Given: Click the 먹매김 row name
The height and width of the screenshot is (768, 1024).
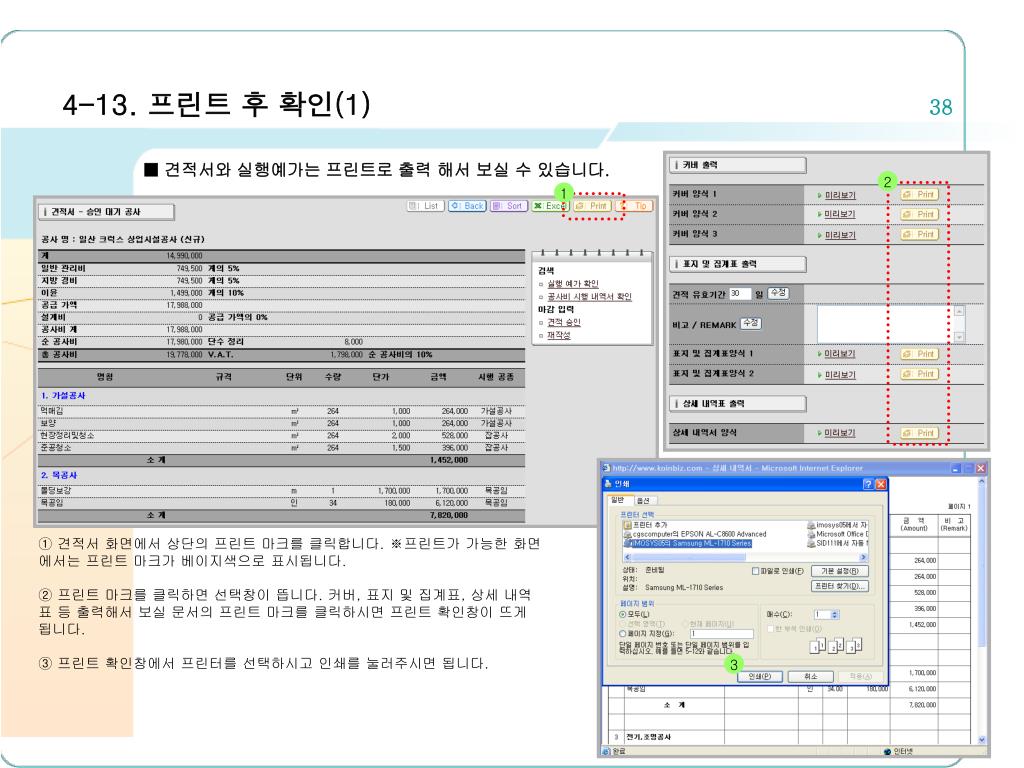Looking at the screenshot, I should 52,411.
